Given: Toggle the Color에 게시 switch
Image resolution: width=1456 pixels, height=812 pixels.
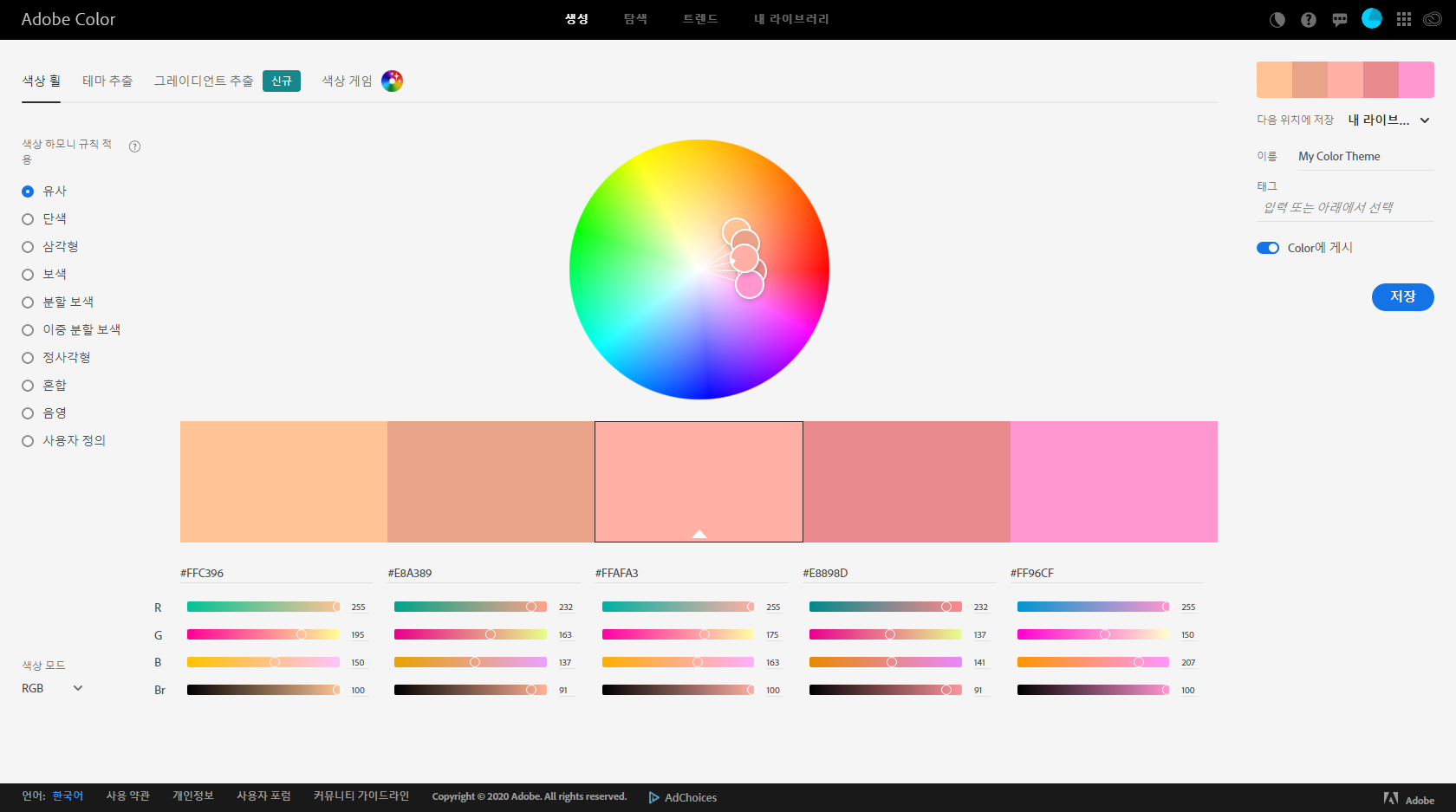Looking at the screenshot, I should 1268,248.
